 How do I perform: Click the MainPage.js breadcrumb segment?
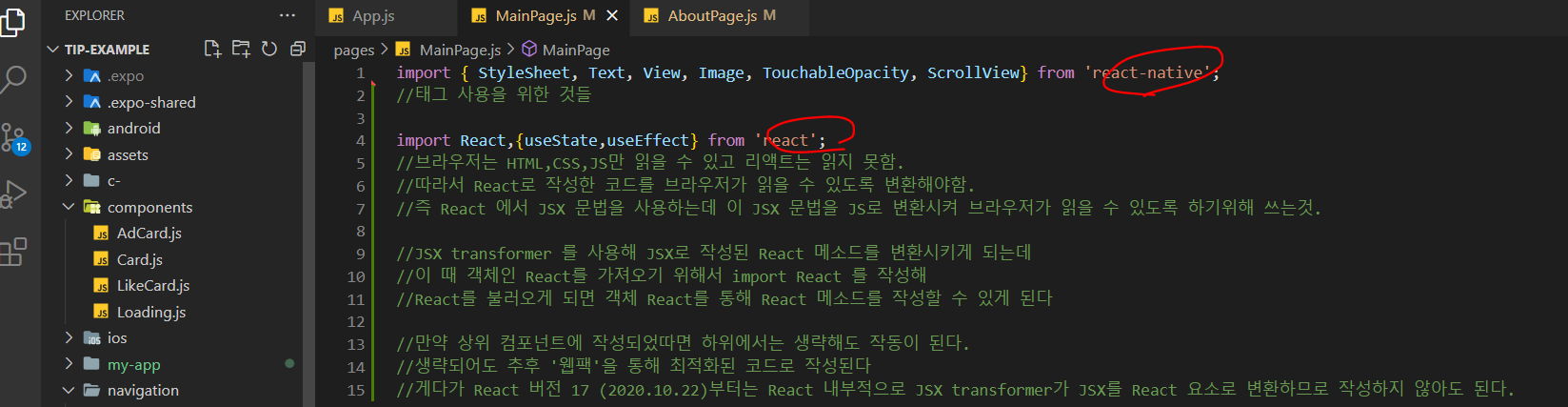click(460, 50)
